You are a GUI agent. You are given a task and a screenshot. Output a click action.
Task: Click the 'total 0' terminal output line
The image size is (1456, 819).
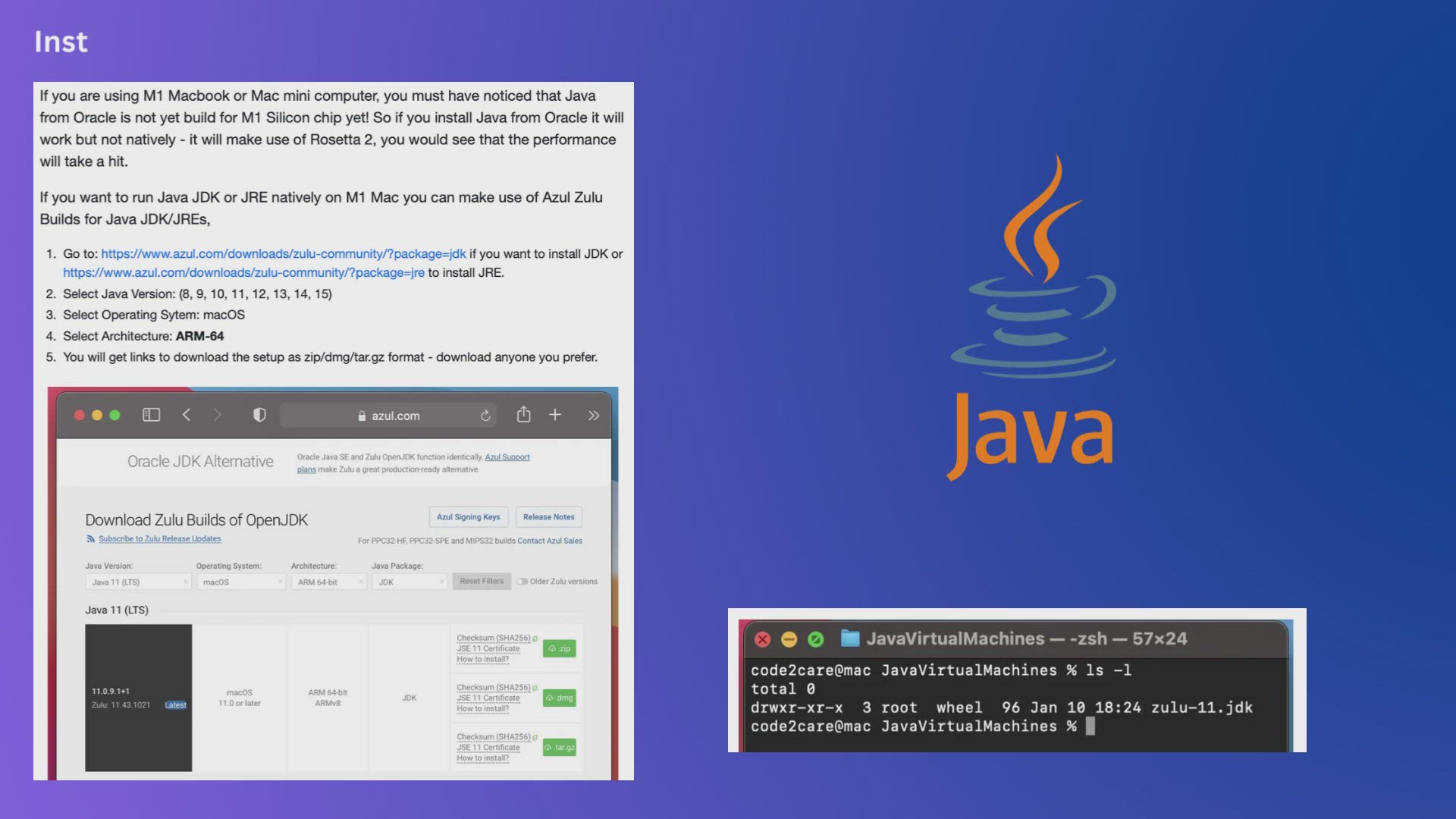783,689
